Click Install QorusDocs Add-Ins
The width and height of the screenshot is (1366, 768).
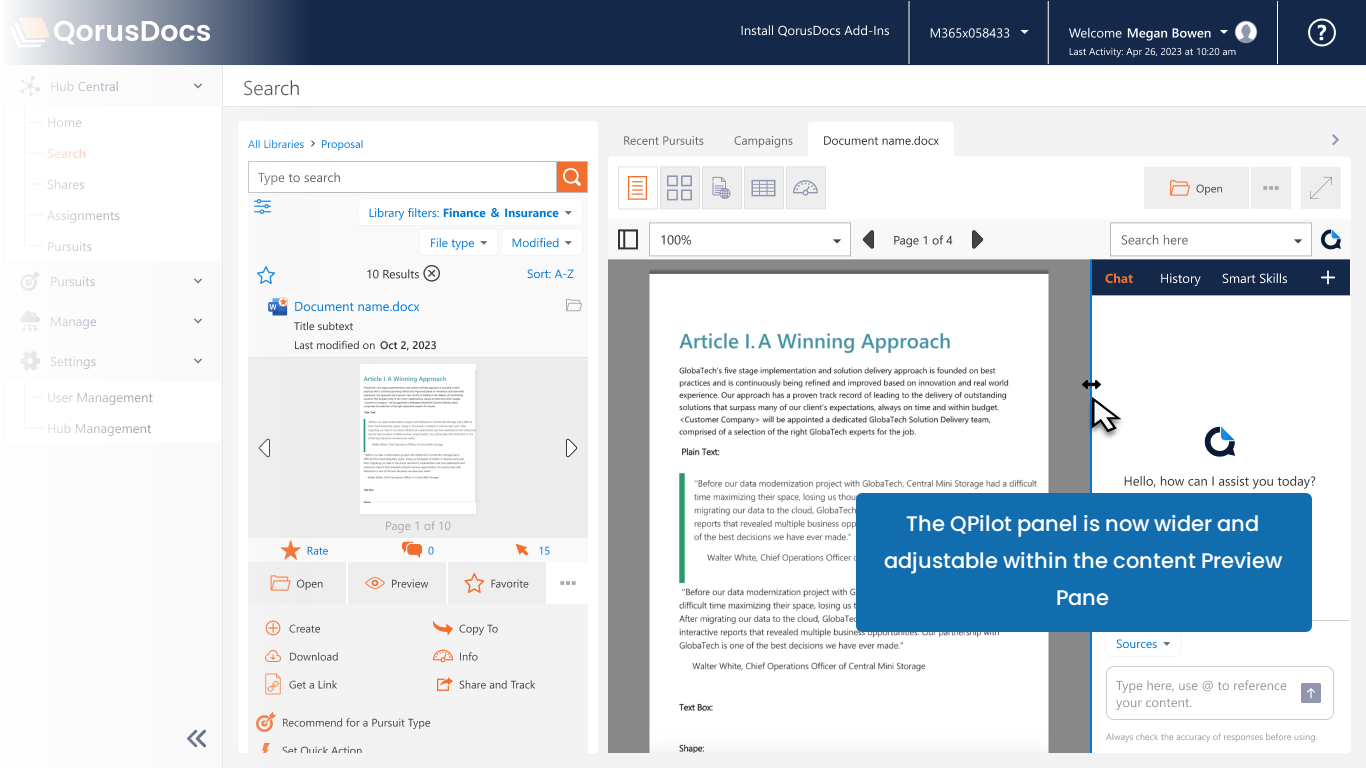[815, 30]
